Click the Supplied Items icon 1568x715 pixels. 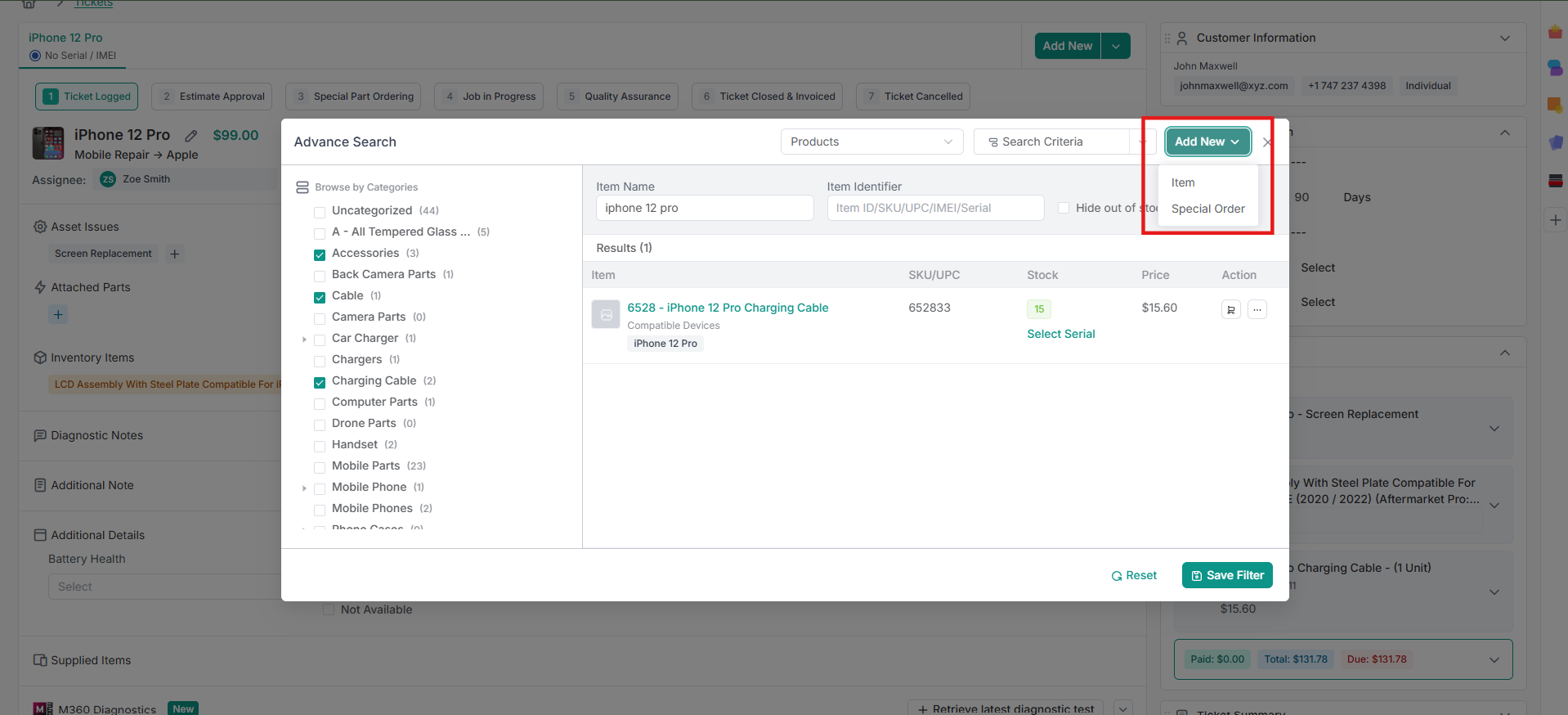(x=40, y=660)
